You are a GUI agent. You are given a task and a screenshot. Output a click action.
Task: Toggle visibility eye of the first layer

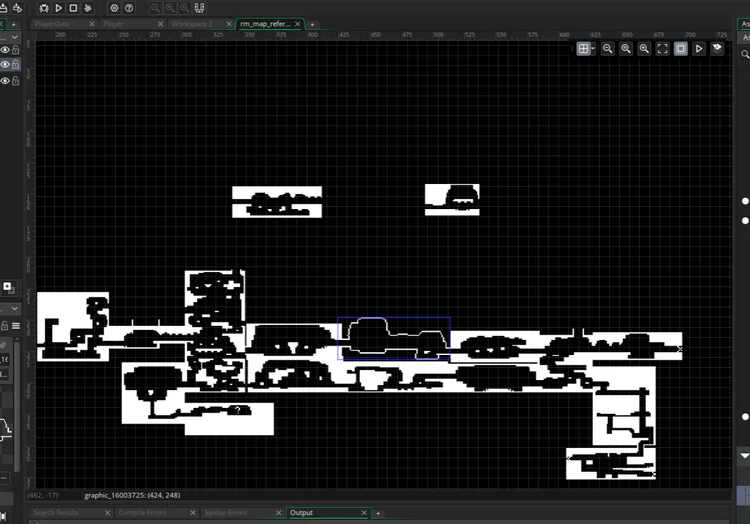click(x=5, y=50)
